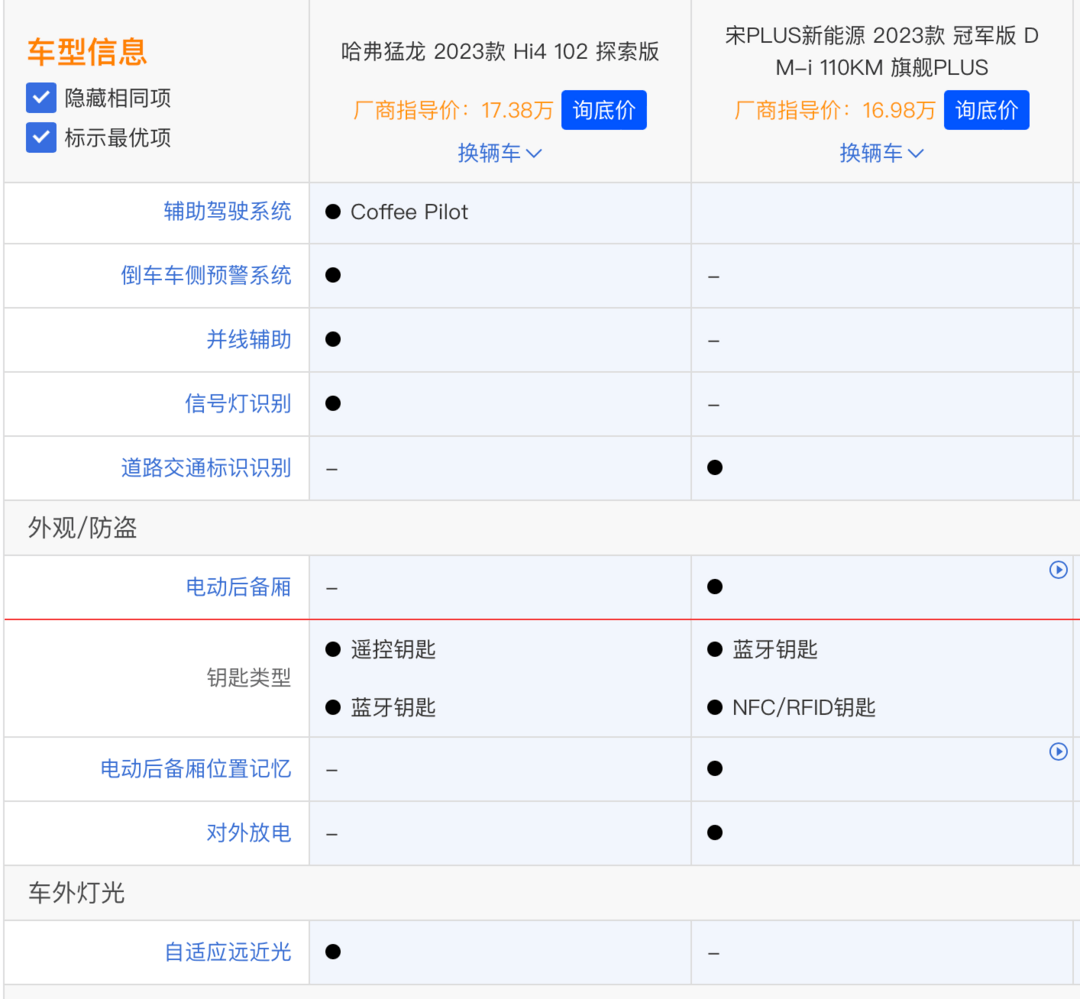Open the 信号灯识别 link
This screenshot has width=1080, height=999.
tap(238, 404)
